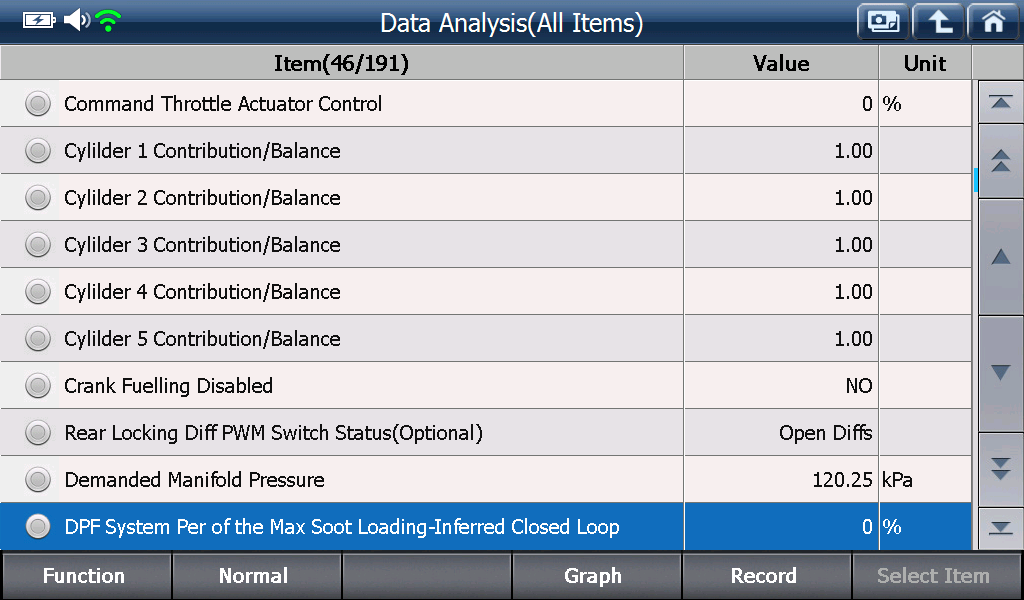Toggle Cylilder 3 Contribution/Balance radio button

pos(38,245)
